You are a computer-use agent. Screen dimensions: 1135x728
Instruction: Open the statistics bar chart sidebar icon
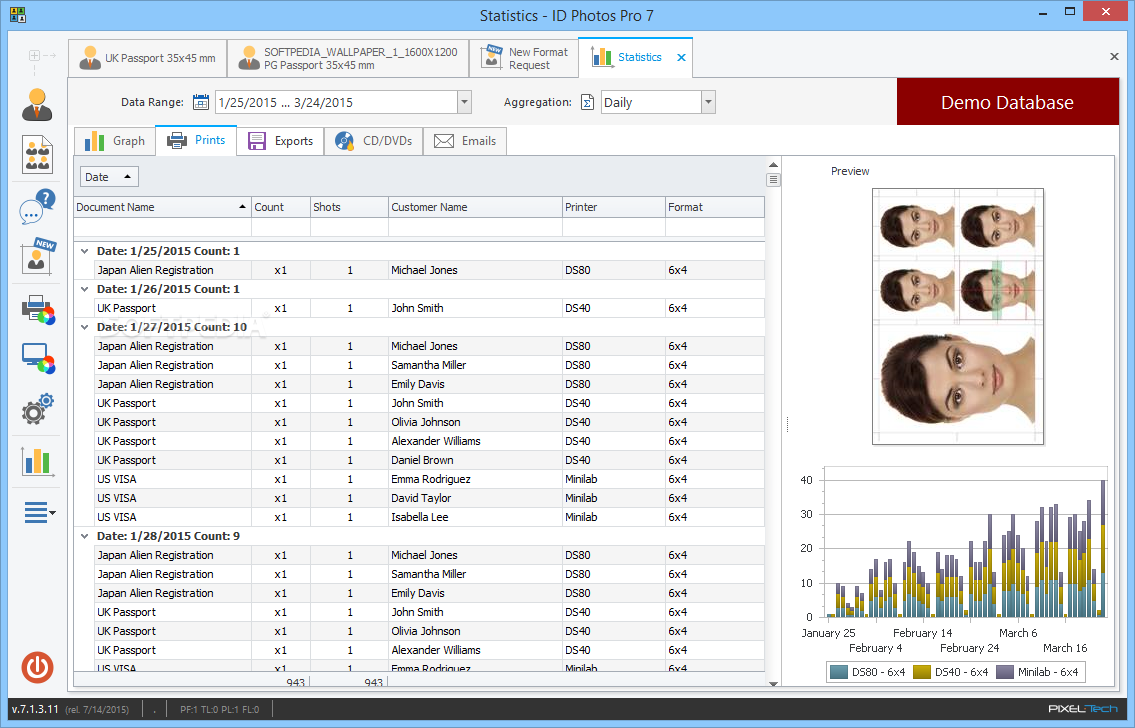tap(38, 460)
